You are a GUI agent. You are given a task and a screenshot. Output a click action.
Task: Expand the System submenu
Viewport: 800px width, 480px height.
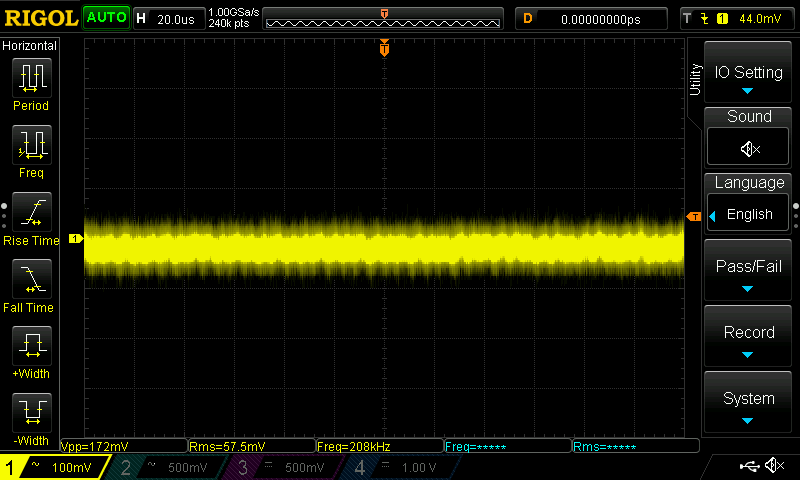(749, 404)
